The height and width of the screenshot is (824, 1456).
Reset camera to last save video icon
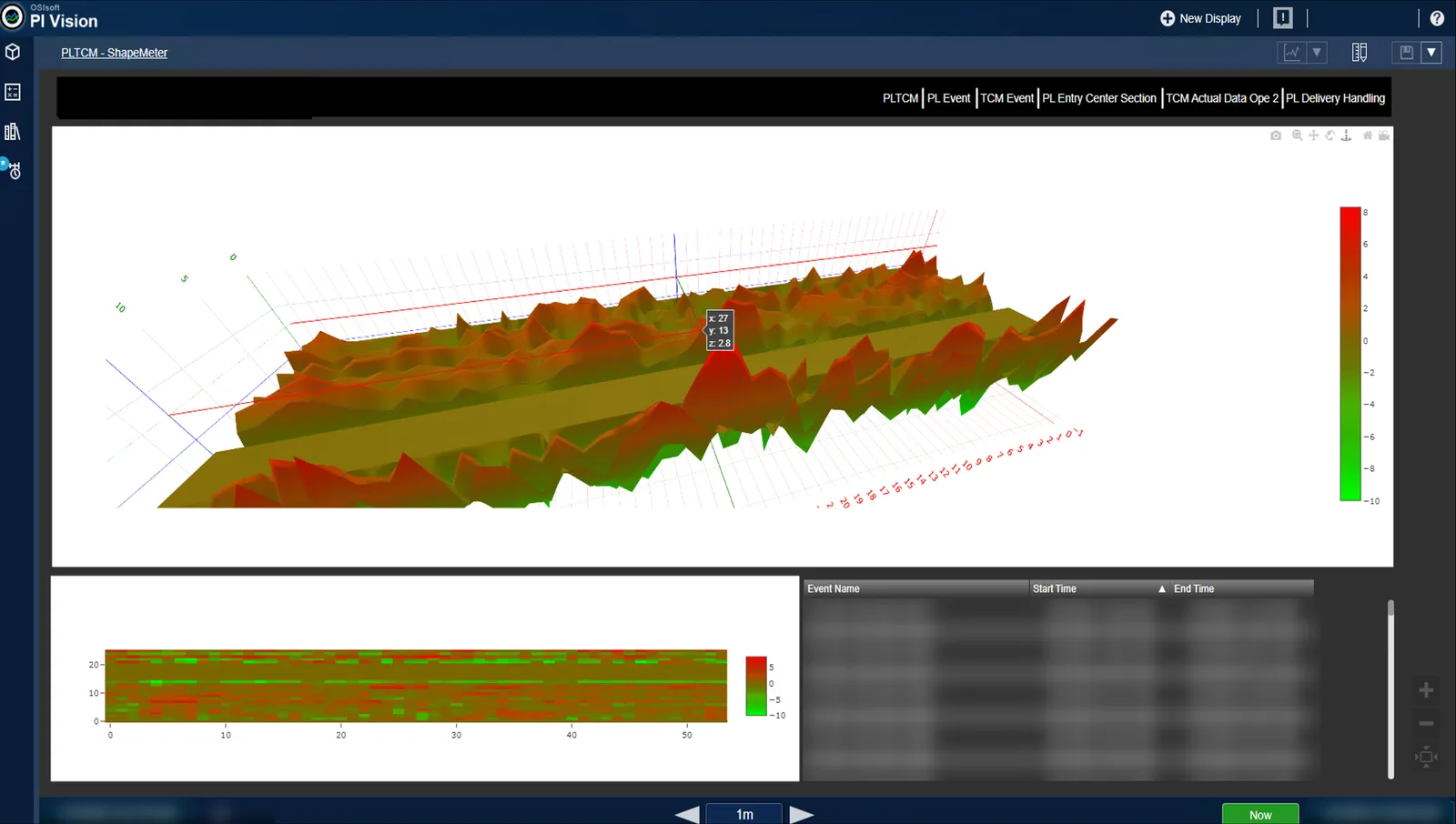pyautogui.click(x=1384, y=136)
